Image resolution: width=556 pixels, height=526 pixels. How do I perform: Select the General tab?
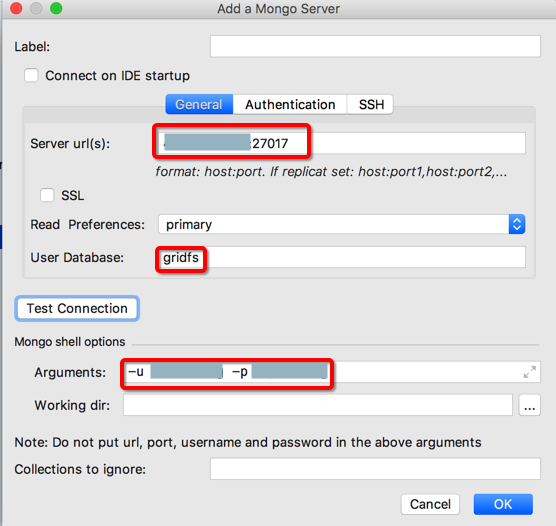coord(199,105)
